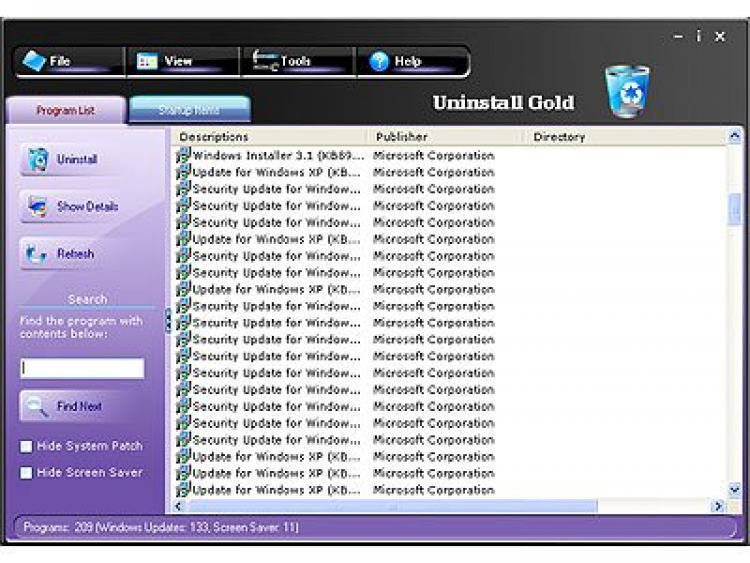
Task: Click the recycle bin logo icon
Action: click(x=627, y=91)
